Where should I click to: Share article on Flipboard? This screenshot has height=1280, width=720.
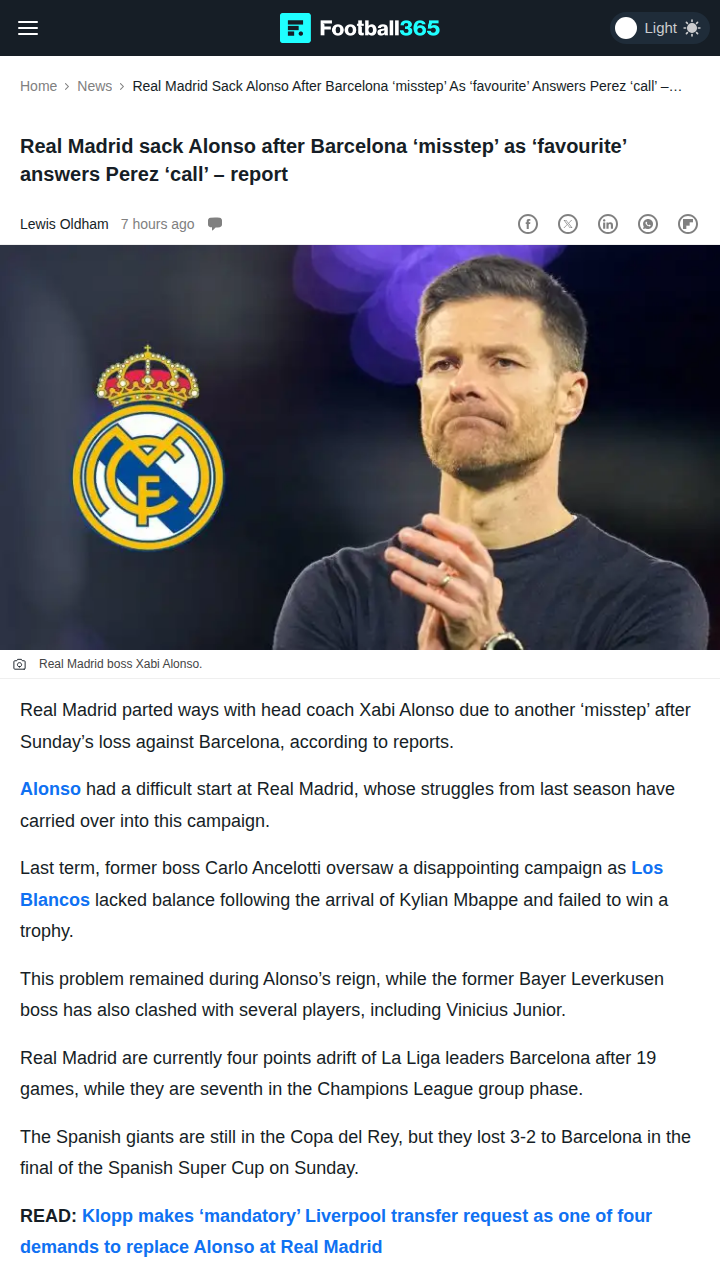[x=688, y=224]
